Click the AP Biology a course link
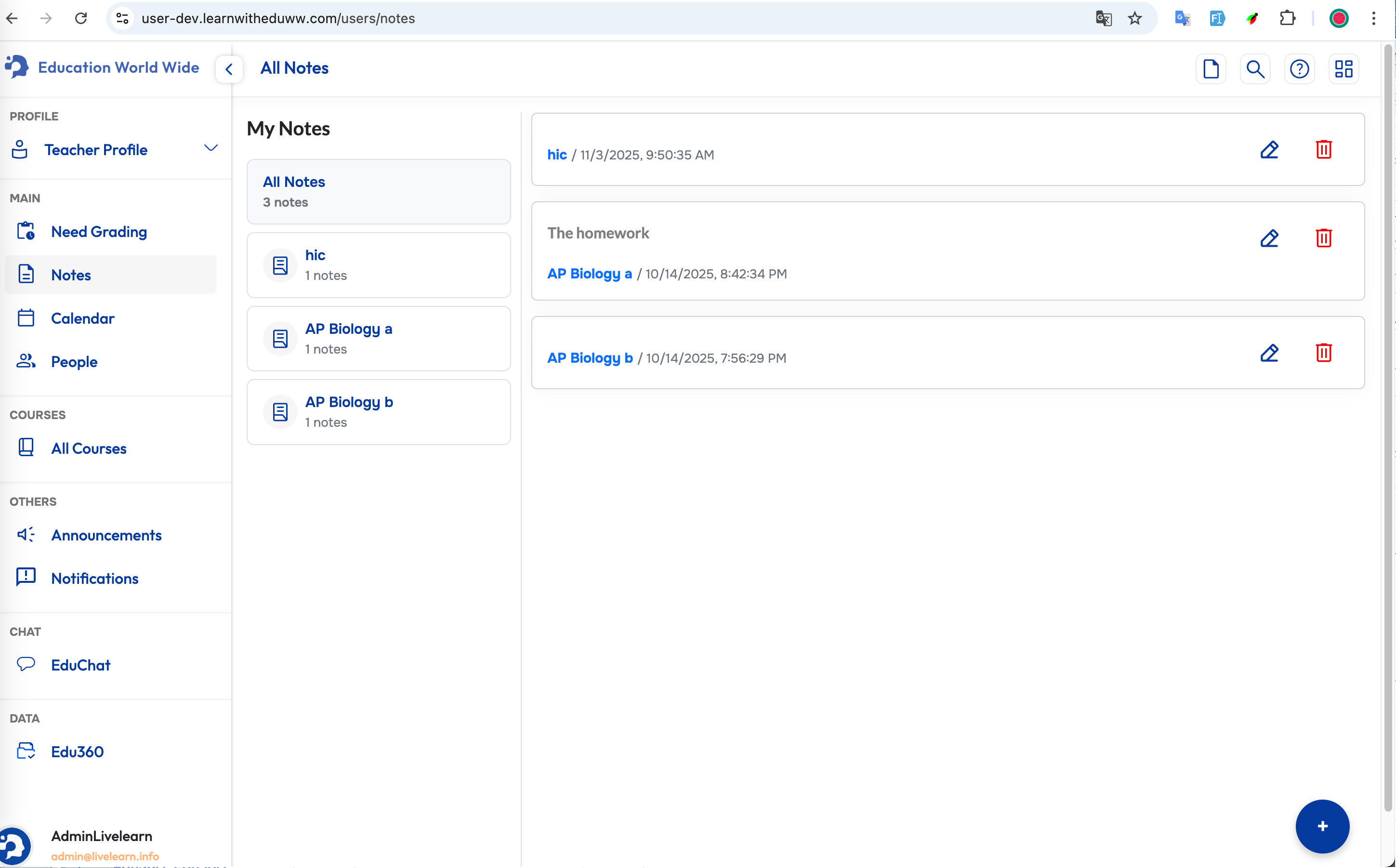The width and height of the screenshot is (1396, 868). tap(589, 274)
